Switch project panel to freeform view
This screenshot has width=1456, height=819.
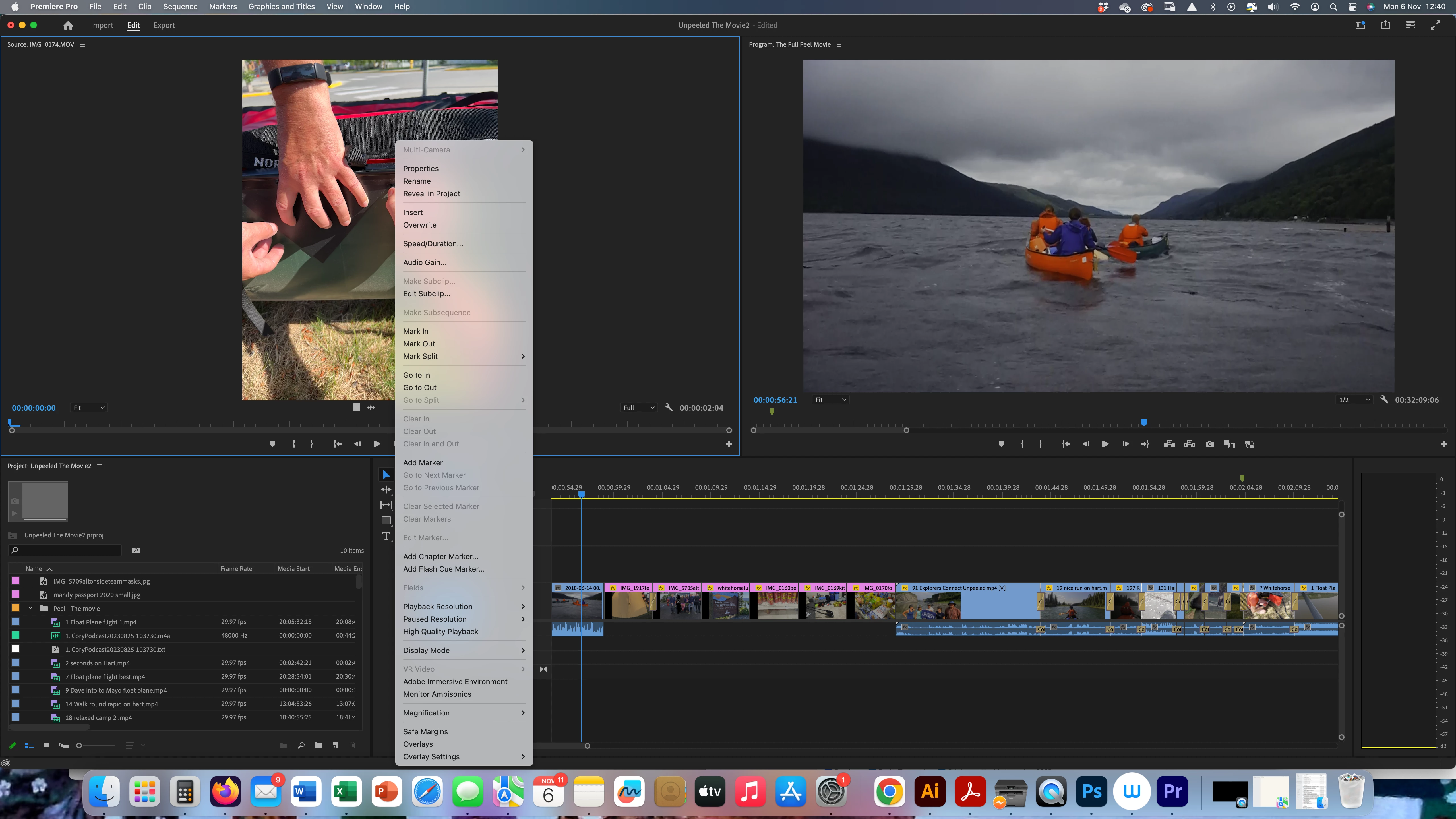tap(63, 746)
